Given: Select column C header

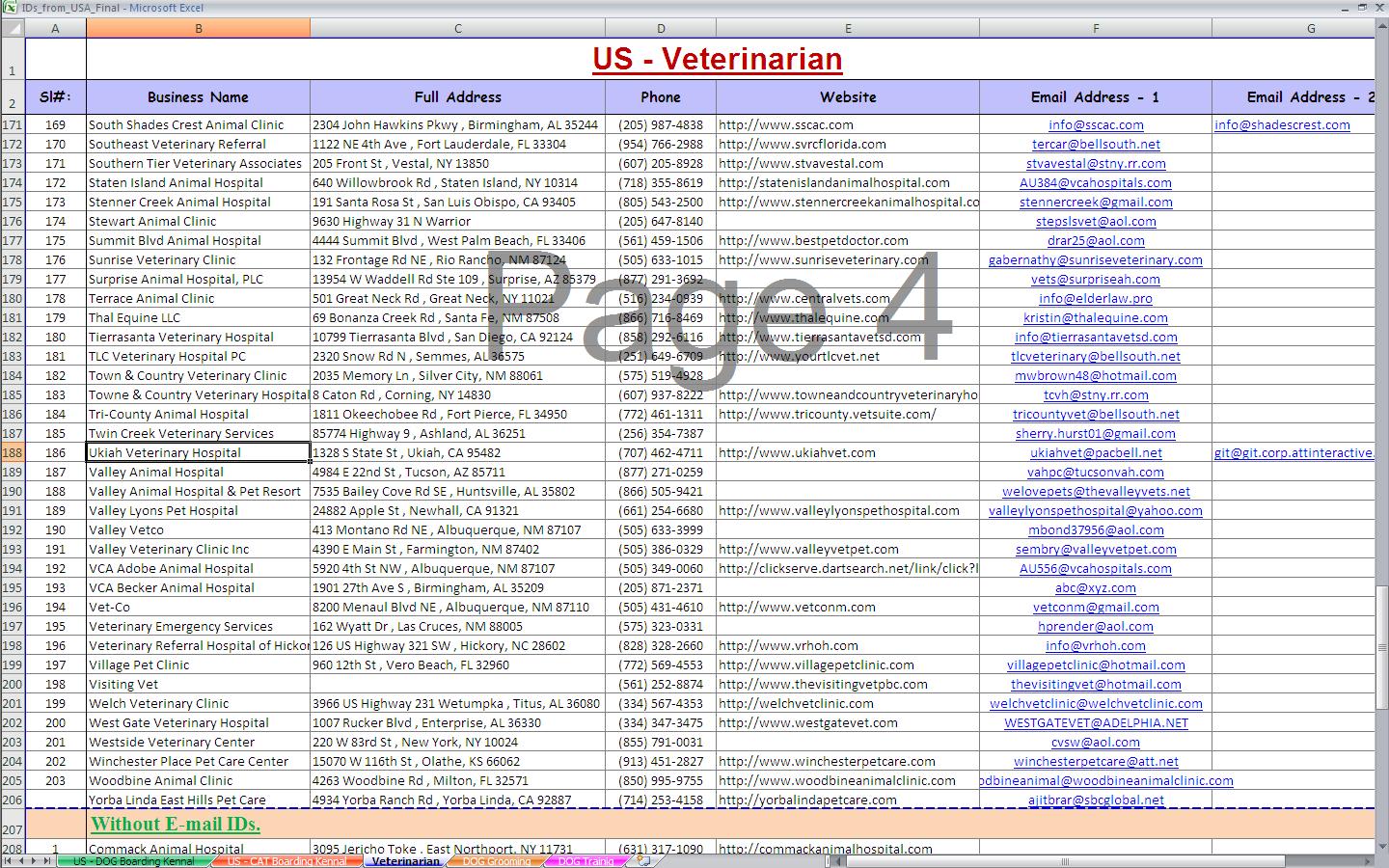Looking at the screenshot, I should coord(457,28).
